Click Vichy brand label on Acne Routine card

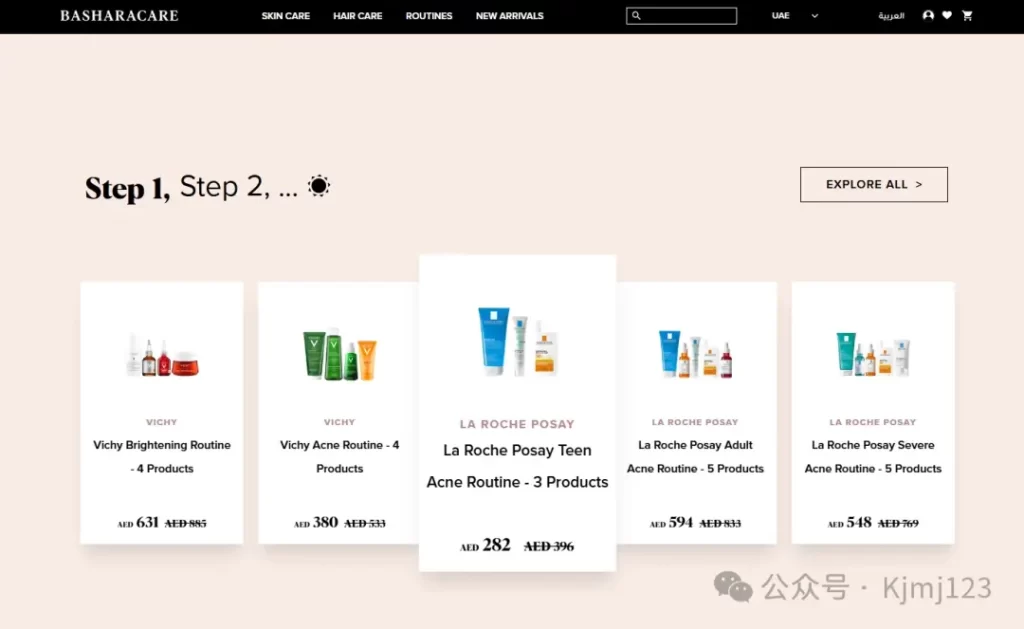point(340,422)
